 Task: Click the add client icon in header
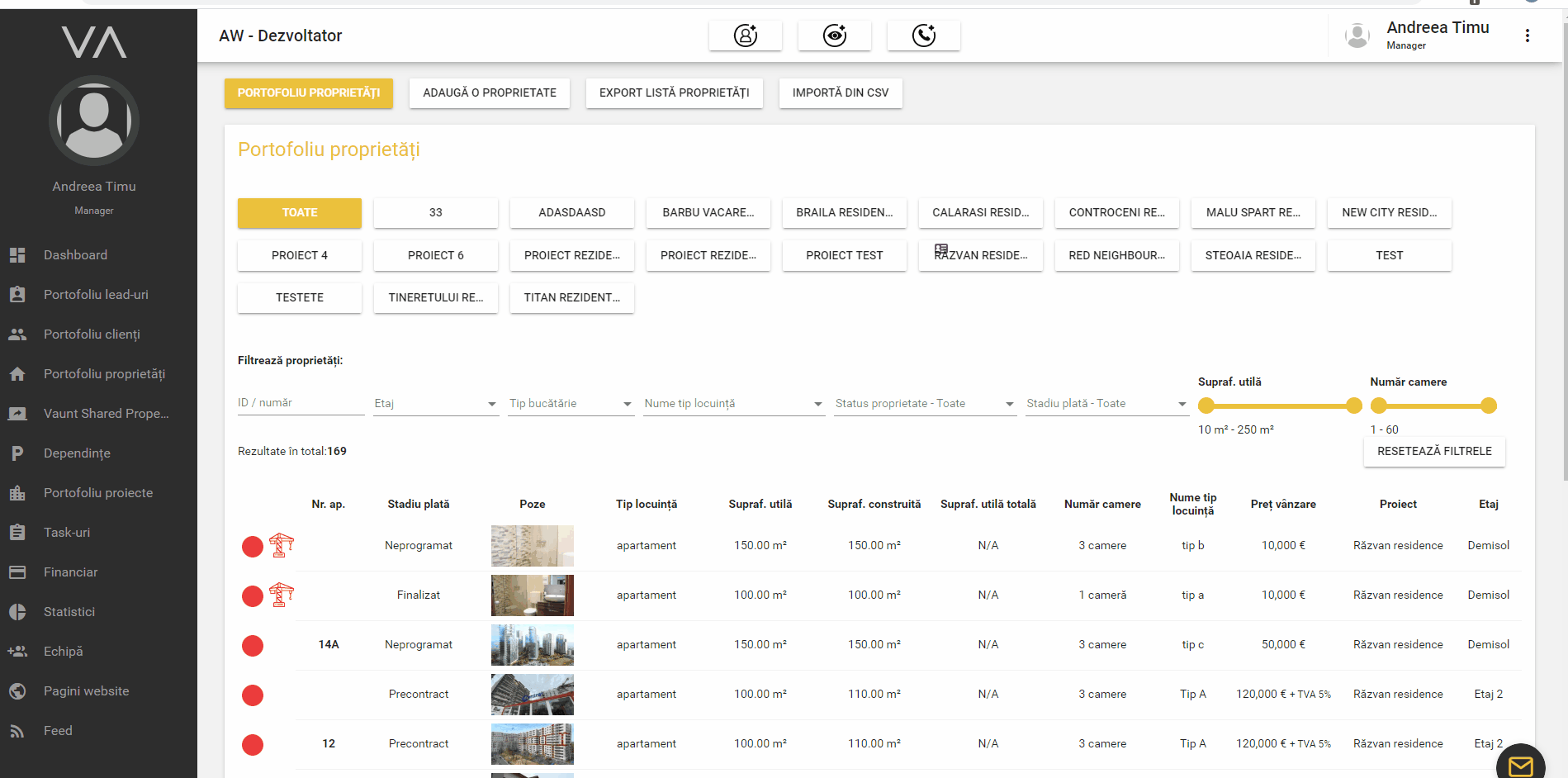[745, 36]
